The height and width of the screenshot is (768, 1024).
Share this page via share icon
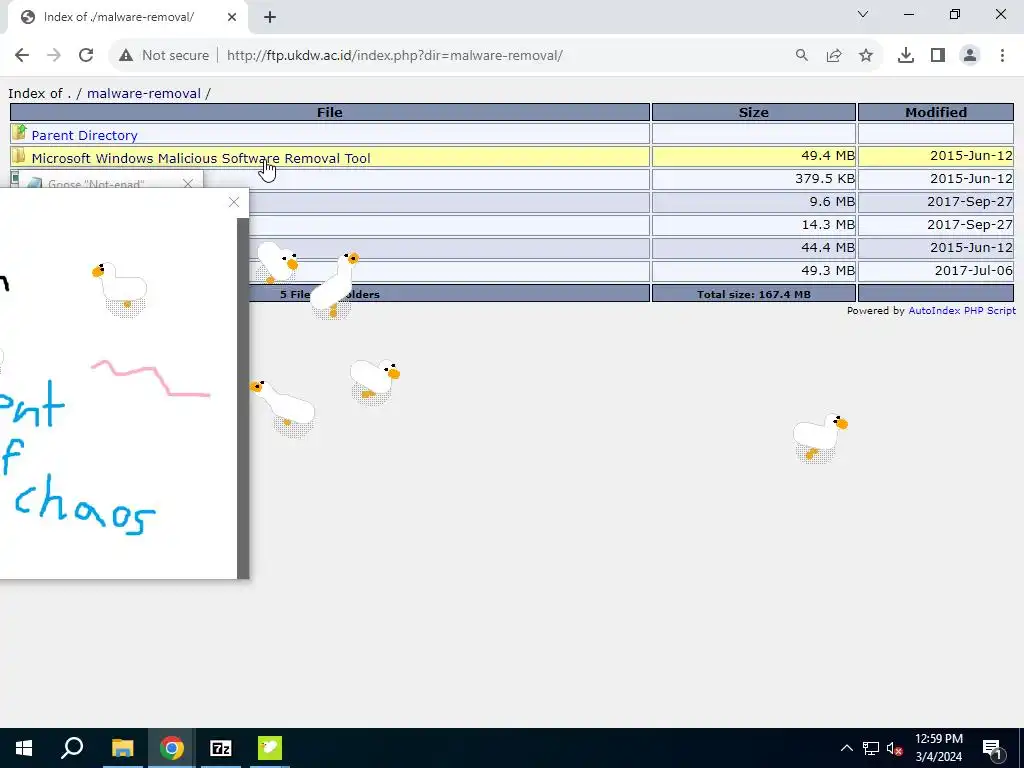[x=834, y=56]
